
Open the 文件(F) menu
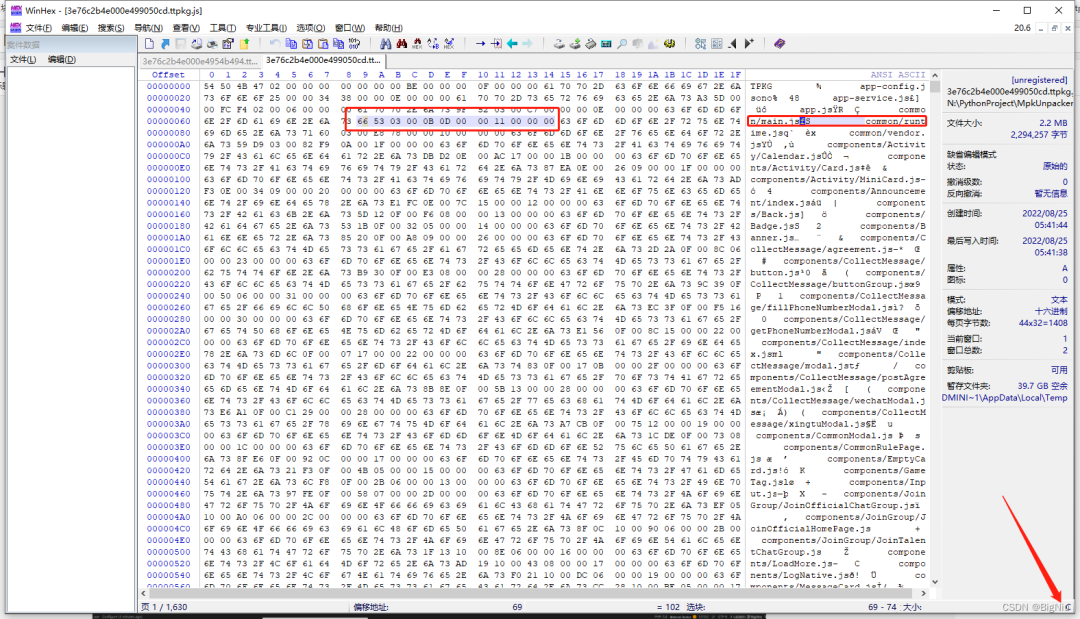39,28
